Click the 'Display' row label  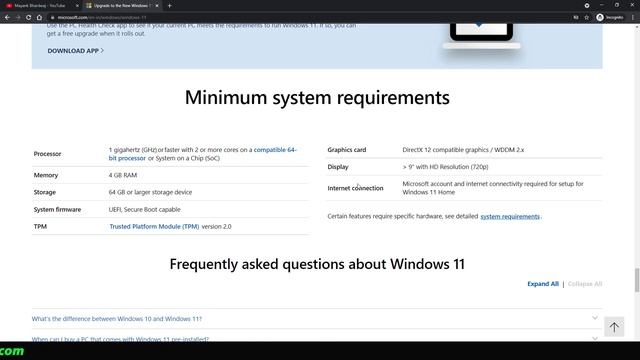pyautogui.click(x=338, y=167)
